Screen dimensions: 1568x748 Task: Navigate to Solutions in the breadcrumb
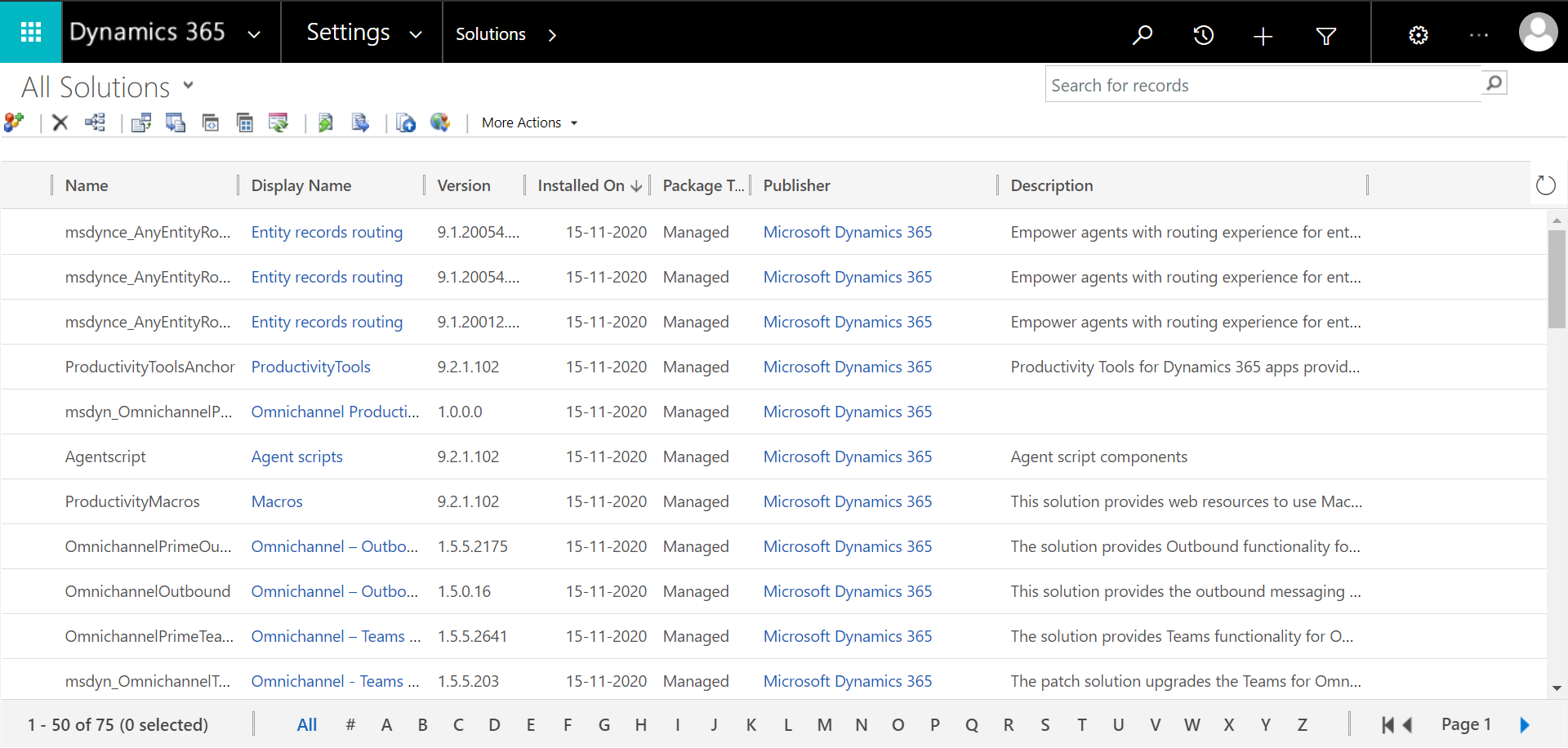tap(490, 33)
